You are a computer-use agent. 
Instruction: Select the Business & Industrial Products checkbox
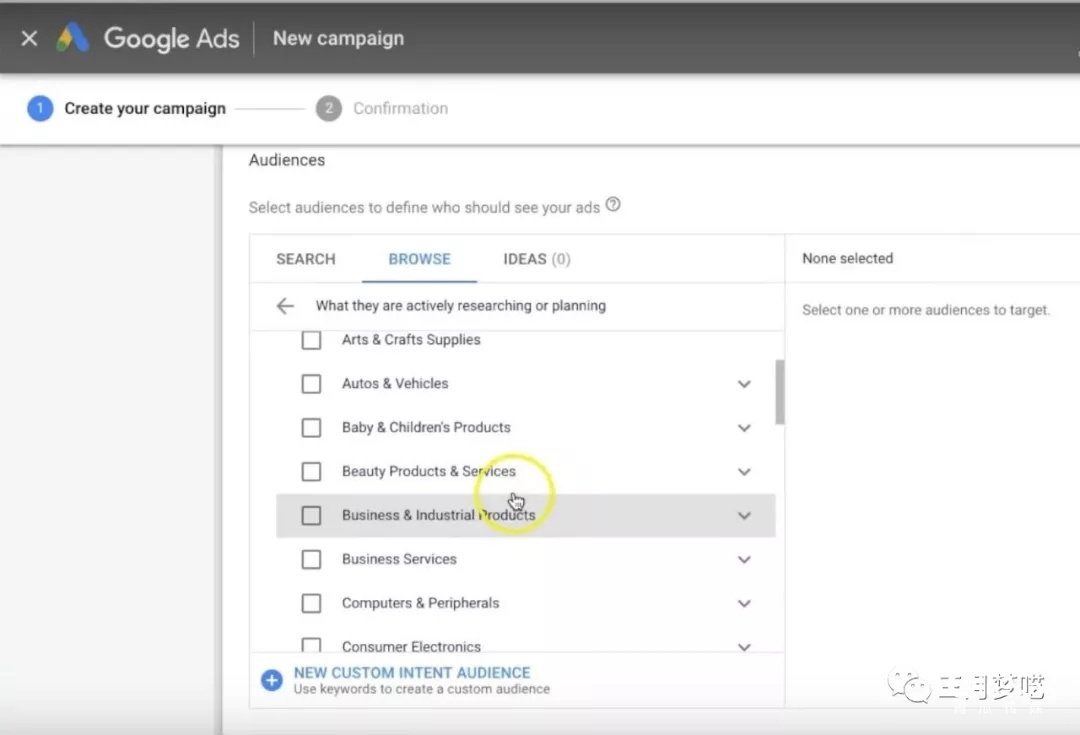pos(311,516)
